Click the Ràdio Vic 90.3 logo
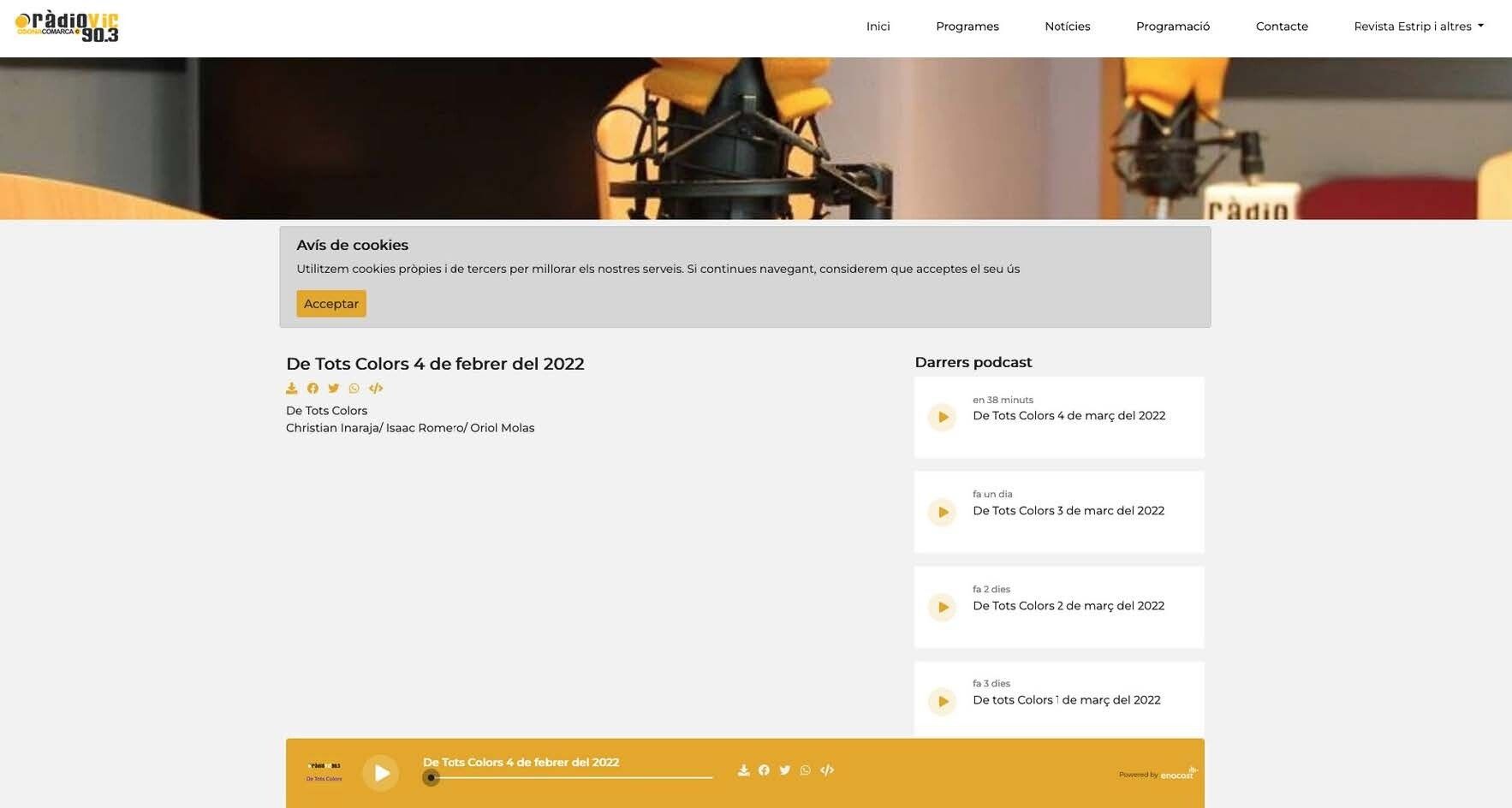Screen dimensions: 1512x808 coord(67,27)
